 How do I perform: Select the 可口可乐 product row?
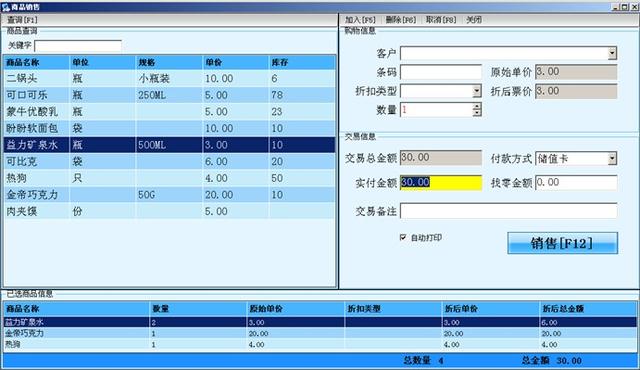click(170, 95)
